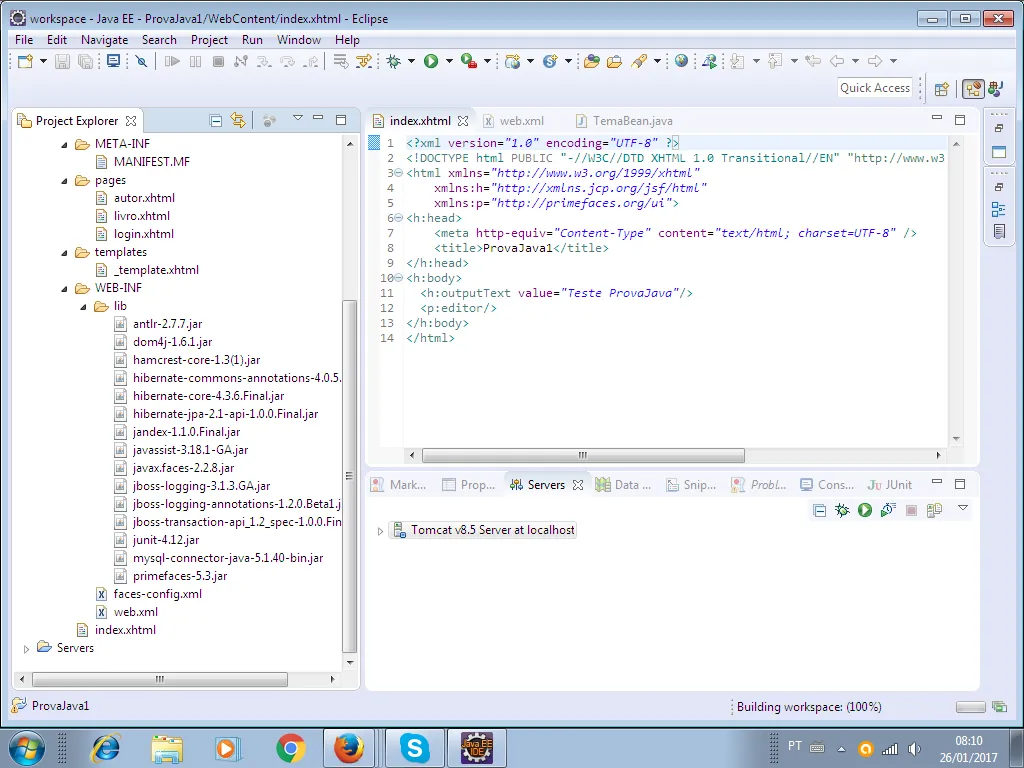Open the Window menu
The image size is (1024, 768).
299,40
